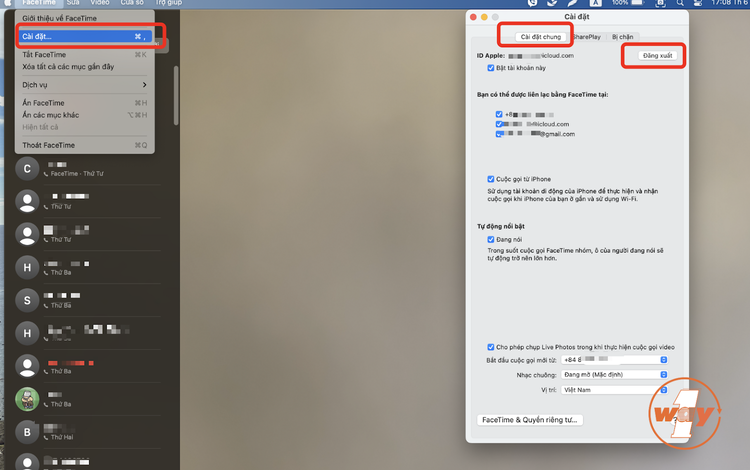
Task: Select the contact with the 'C' avatar
Action: tap(88, 169)
